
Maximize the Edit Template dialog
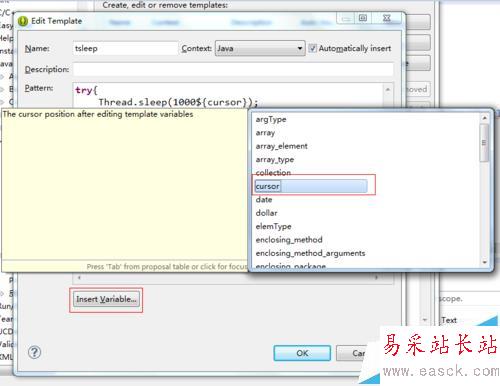(363, 18)
